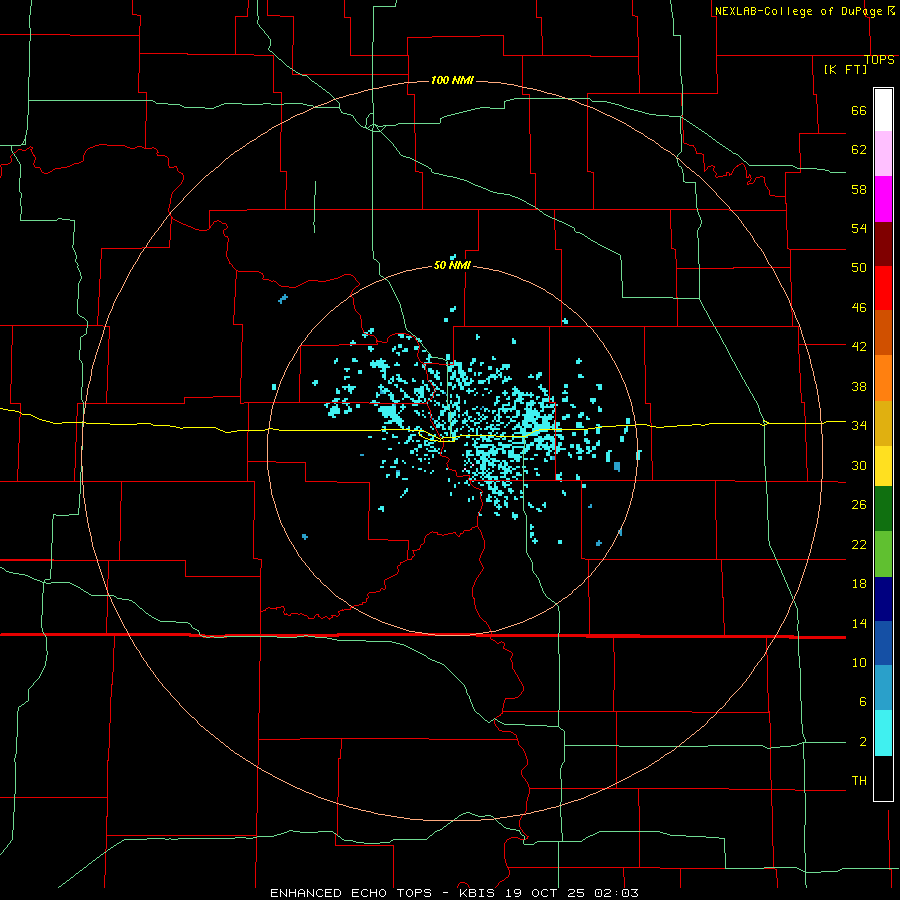Click the 50 NMI range ring label
The height and width of the screenshot is (900, 900).
452,265
